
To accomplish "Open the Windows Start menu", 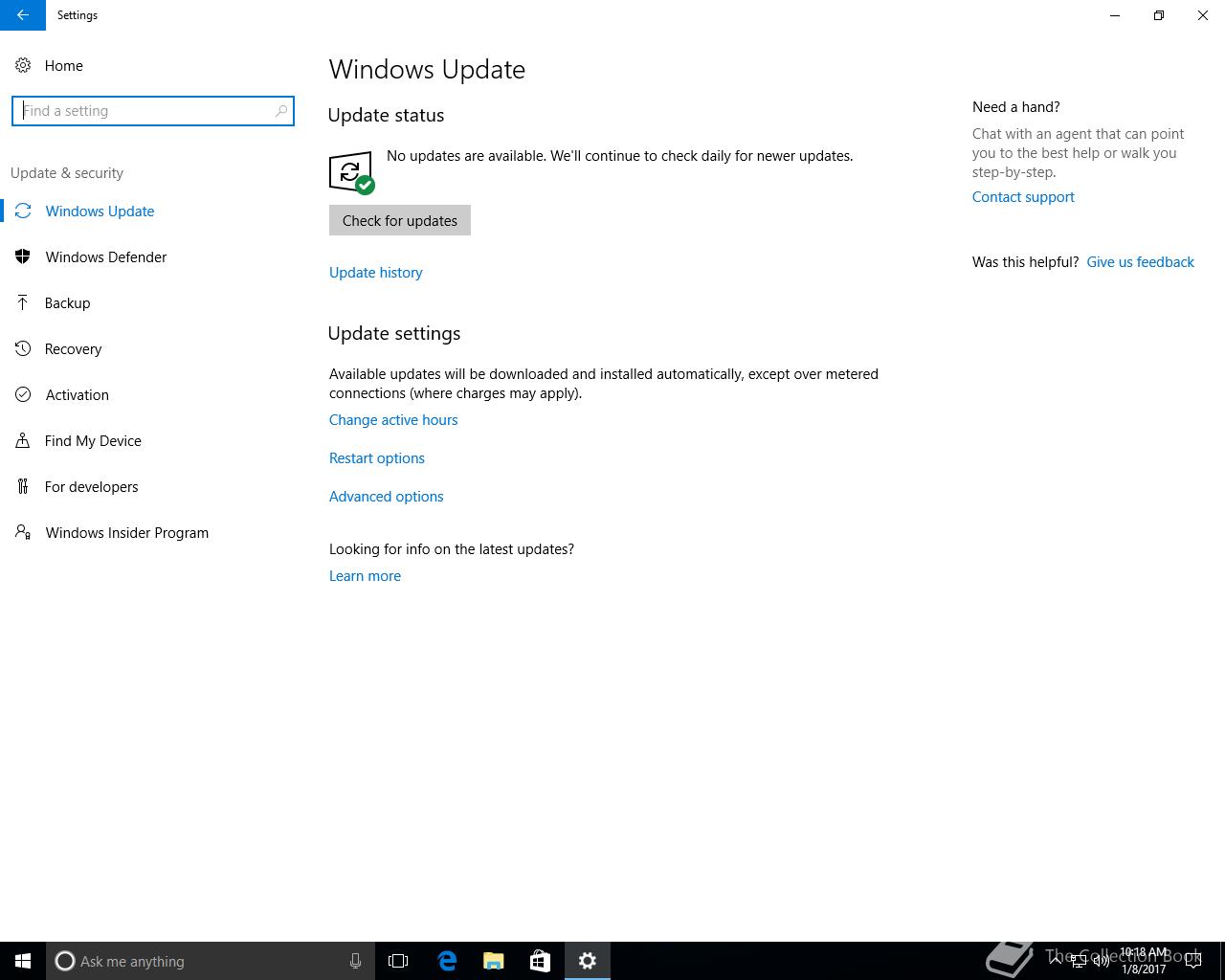I will click(23, 961).
